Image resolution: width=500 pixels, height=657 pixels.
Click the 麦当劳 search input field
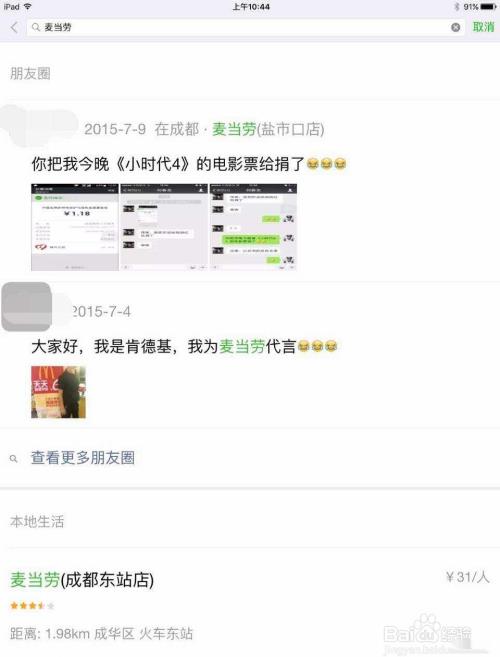pos(246,27)
